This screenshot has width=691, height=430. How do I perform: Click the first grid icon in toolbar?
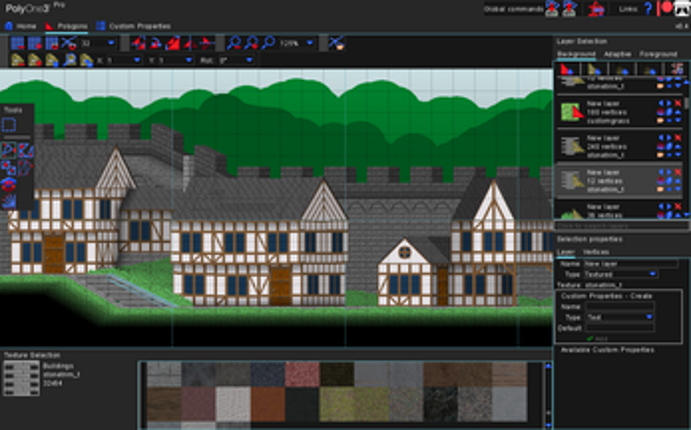click(16, 43)
